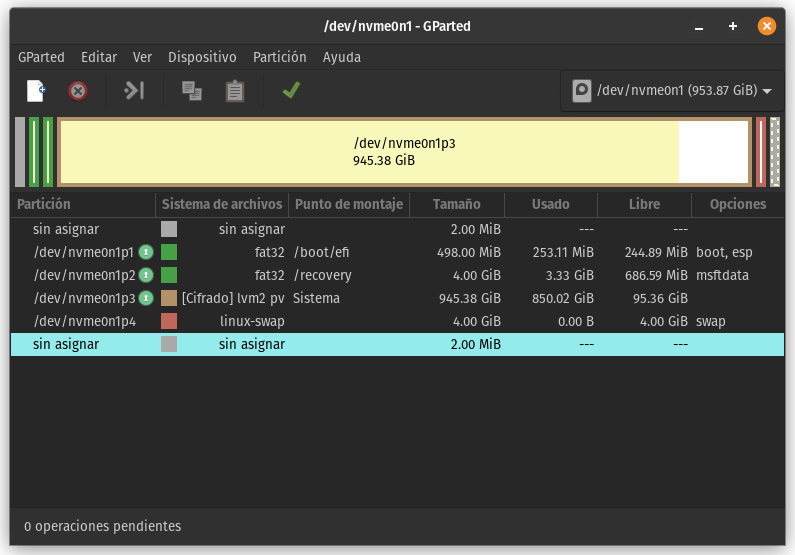Click the tan lvm2 pv color swatch
Image resolution: width=795 pixels, height=555 pixels.
[169, 298]
